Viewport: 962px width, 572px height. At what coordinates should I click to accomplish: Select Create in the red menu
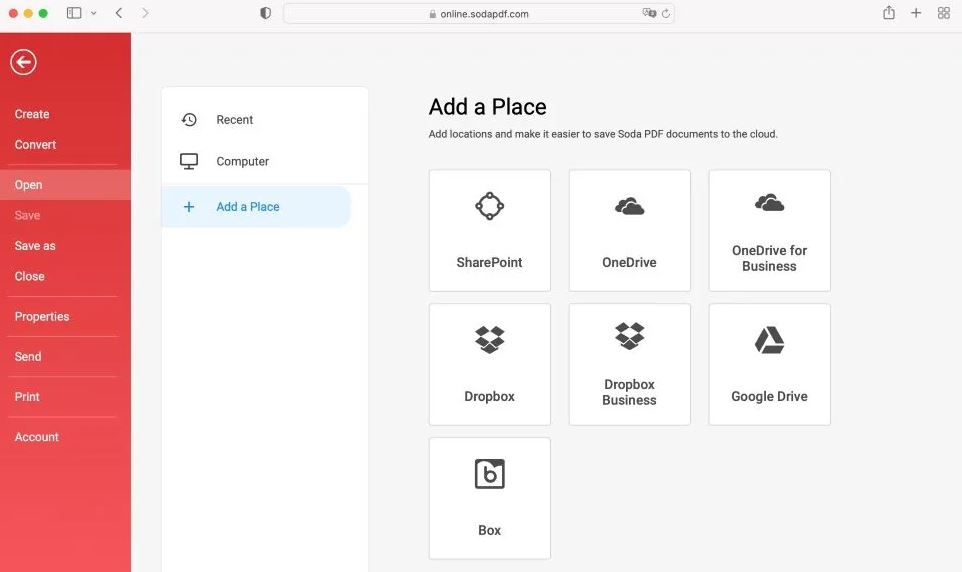point(32,114)
